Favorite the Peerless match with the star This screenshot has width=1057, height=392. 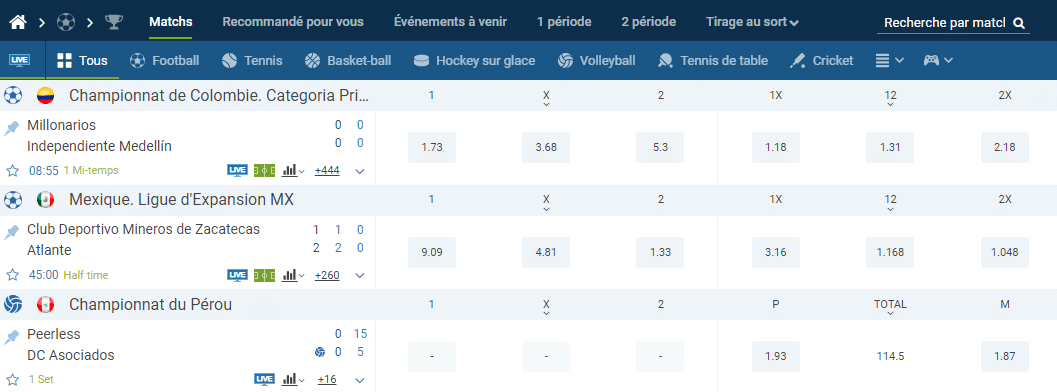[x=12, y=379]
